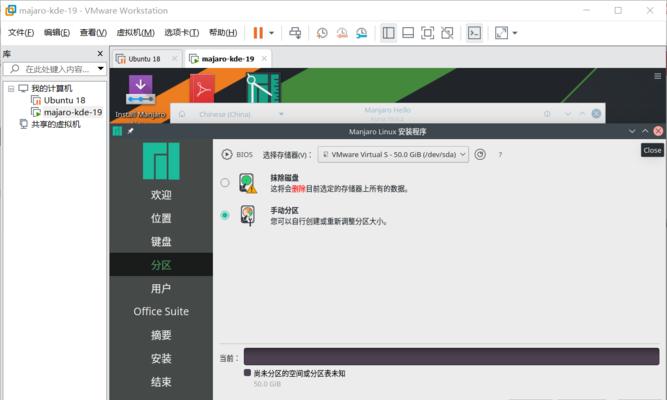
Task: Pin the installer window
Action: click(x=131, y=131)
